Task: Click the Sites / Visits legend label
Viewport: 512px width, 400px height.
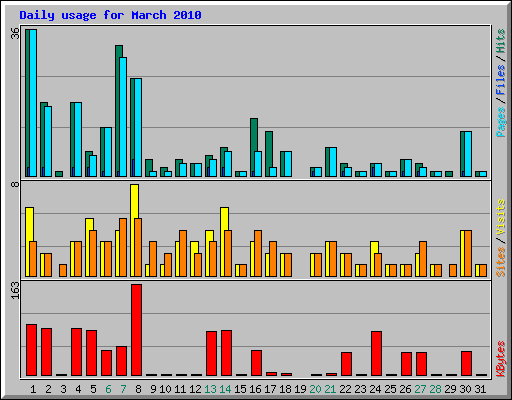Action: tap(500, 238)
